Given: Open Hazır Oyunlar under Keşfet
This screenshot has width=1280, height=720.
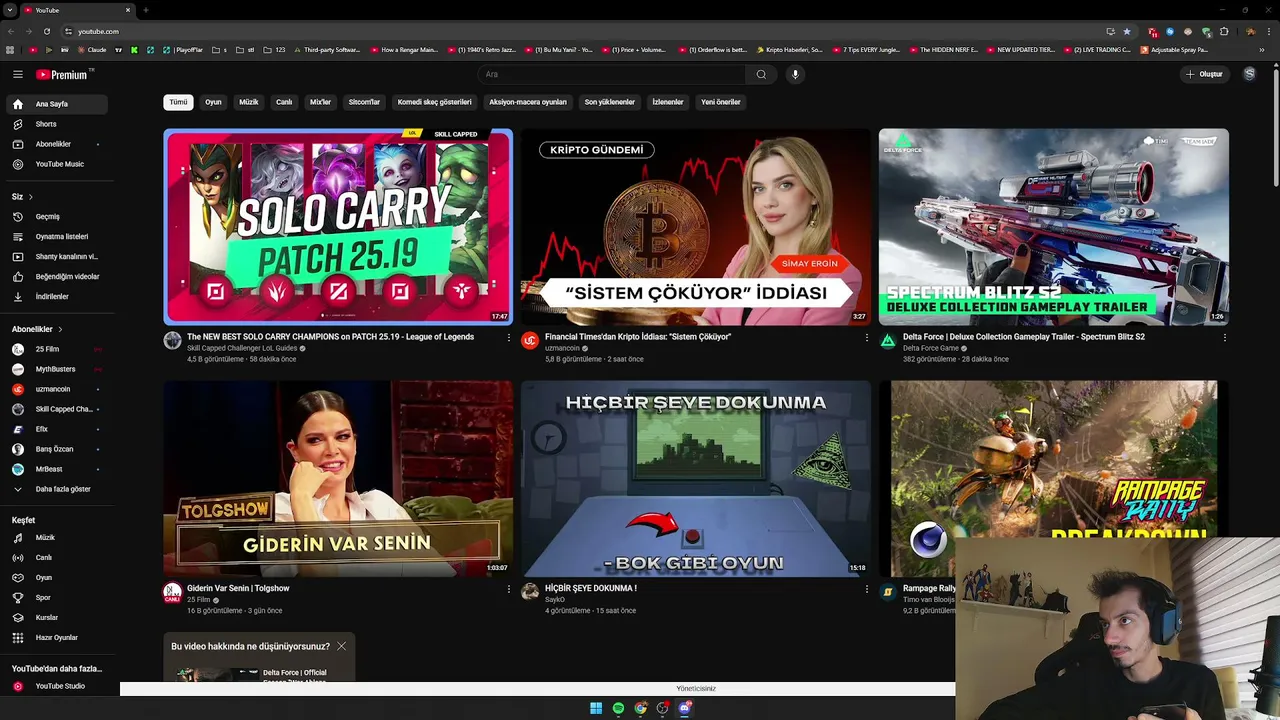Looking at the screenshot, I should [57, 637].
